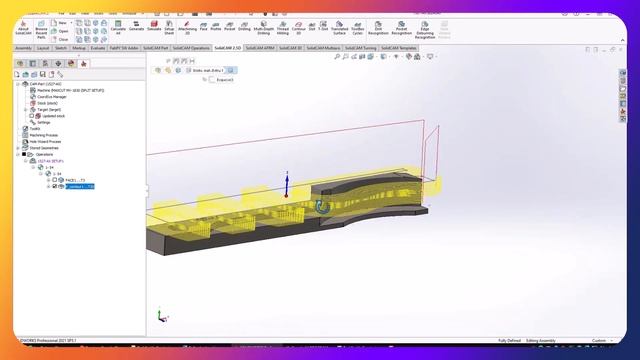Collapse the CAM-Part root node
This screenshot has height=360, width=640.
click(x=18, y=84)
